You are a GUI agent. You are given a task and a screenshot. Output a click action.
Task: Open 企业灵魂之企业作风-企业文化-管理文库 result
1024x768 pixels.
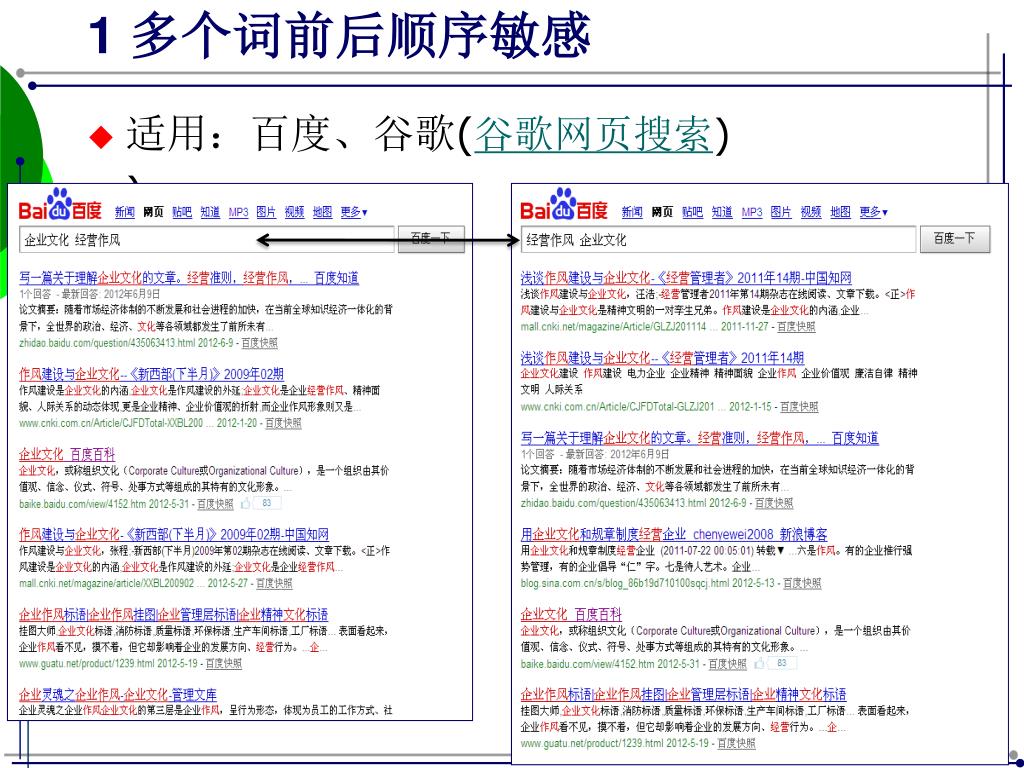click(118, 694)
